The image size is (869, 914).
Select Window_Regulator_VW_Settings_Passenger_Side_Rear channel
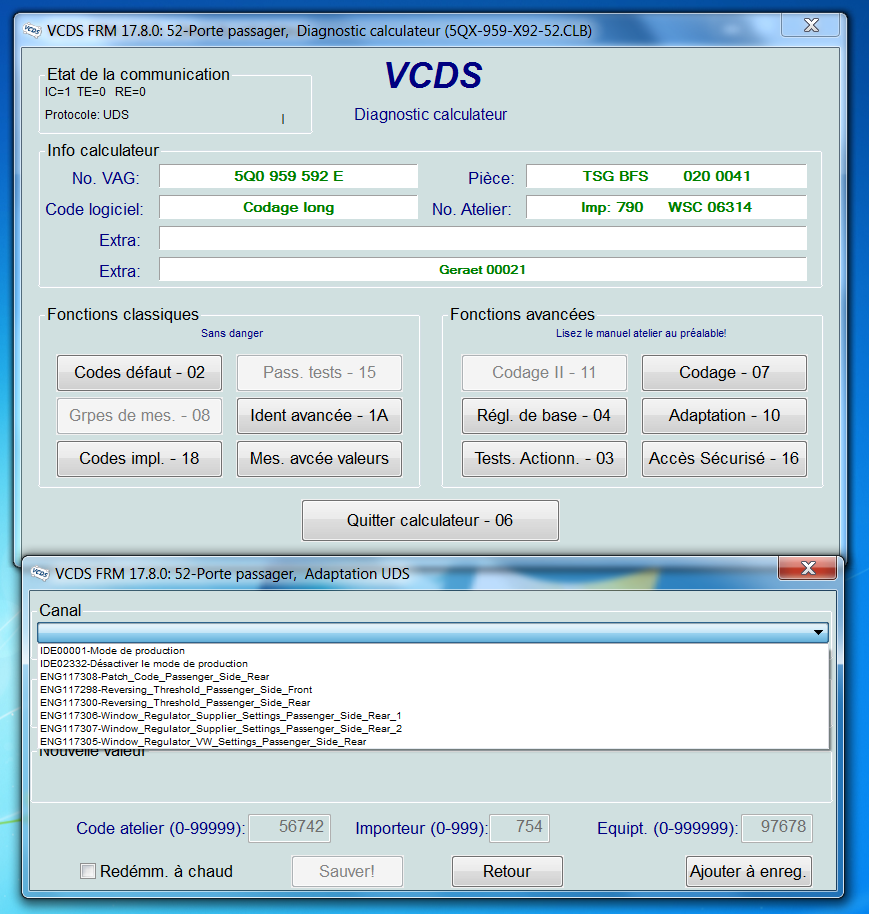(x=203, y=742)
